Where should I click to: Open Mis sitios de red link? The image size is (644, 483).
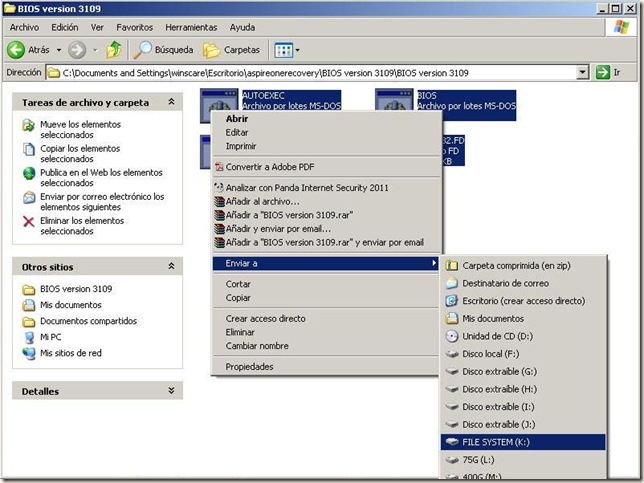click(71, 353)
